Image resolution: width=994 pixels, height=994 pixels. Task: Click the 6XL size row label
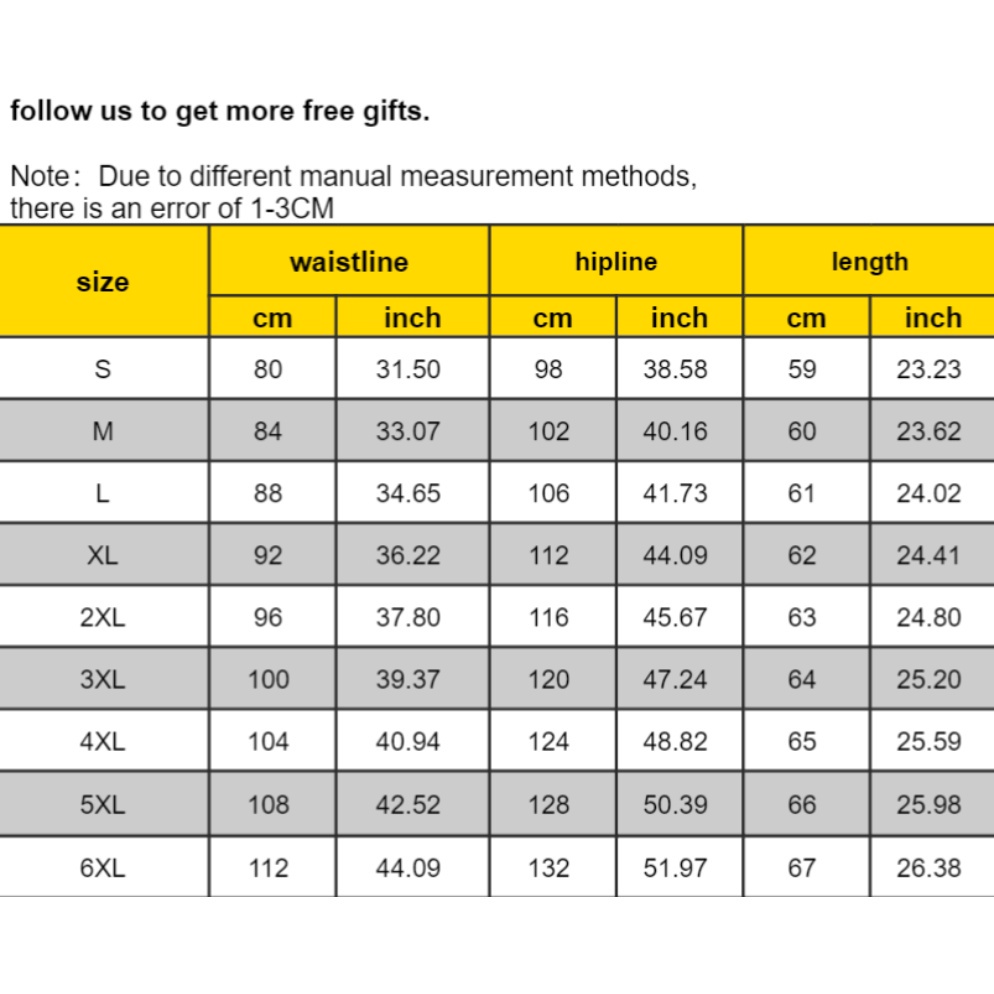pyautogui.click(x=103, y=867)
